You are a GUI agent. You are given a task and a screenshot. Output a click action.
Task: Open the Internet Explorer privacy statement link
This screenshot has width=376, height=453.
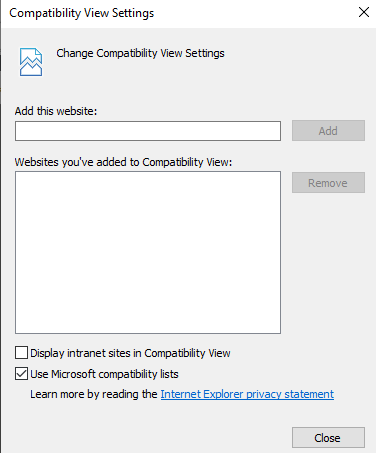point(247,394)
